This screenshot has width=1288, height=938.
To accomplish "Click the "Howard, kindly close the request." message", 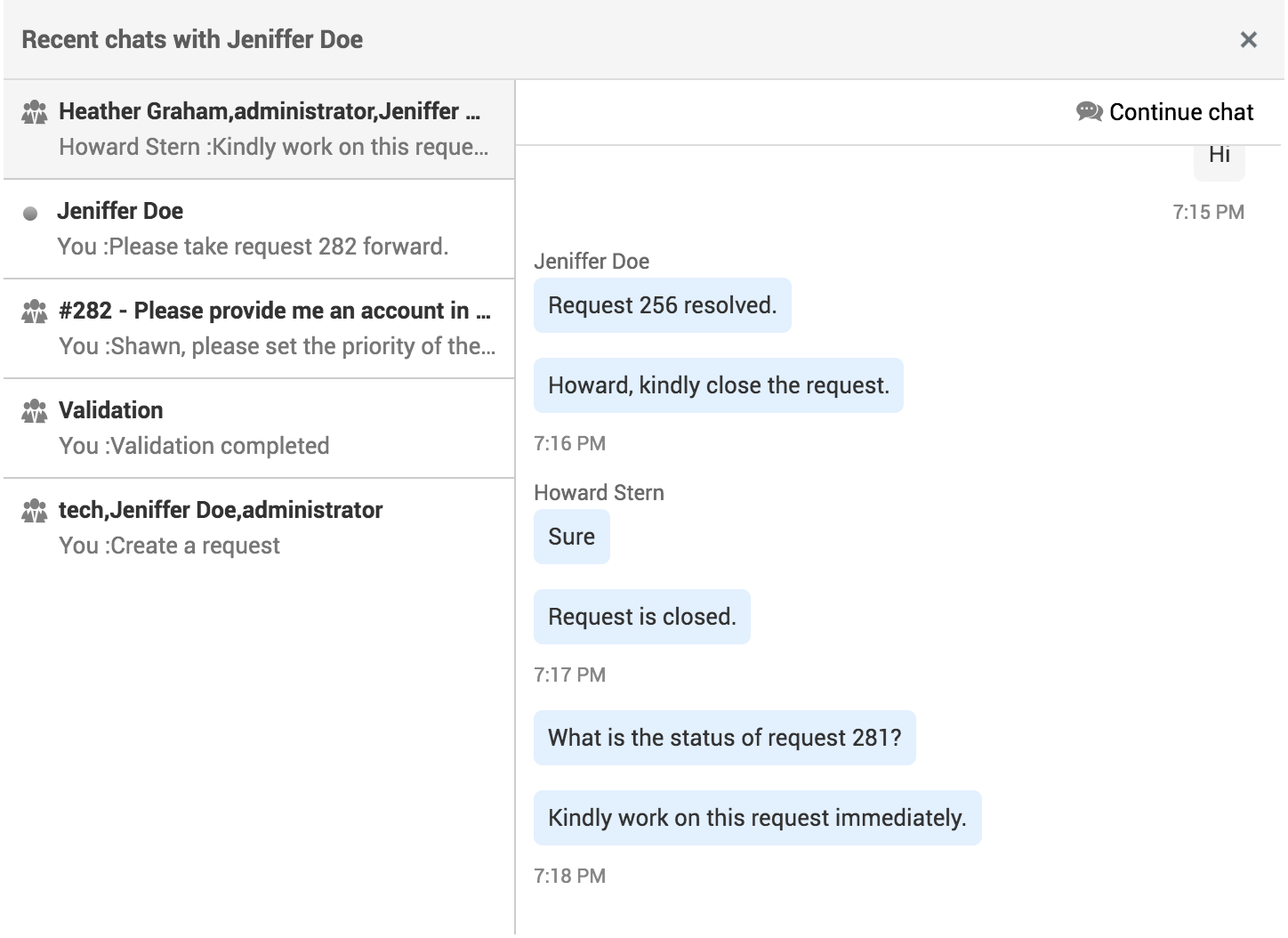I will [x=718, y=385].
